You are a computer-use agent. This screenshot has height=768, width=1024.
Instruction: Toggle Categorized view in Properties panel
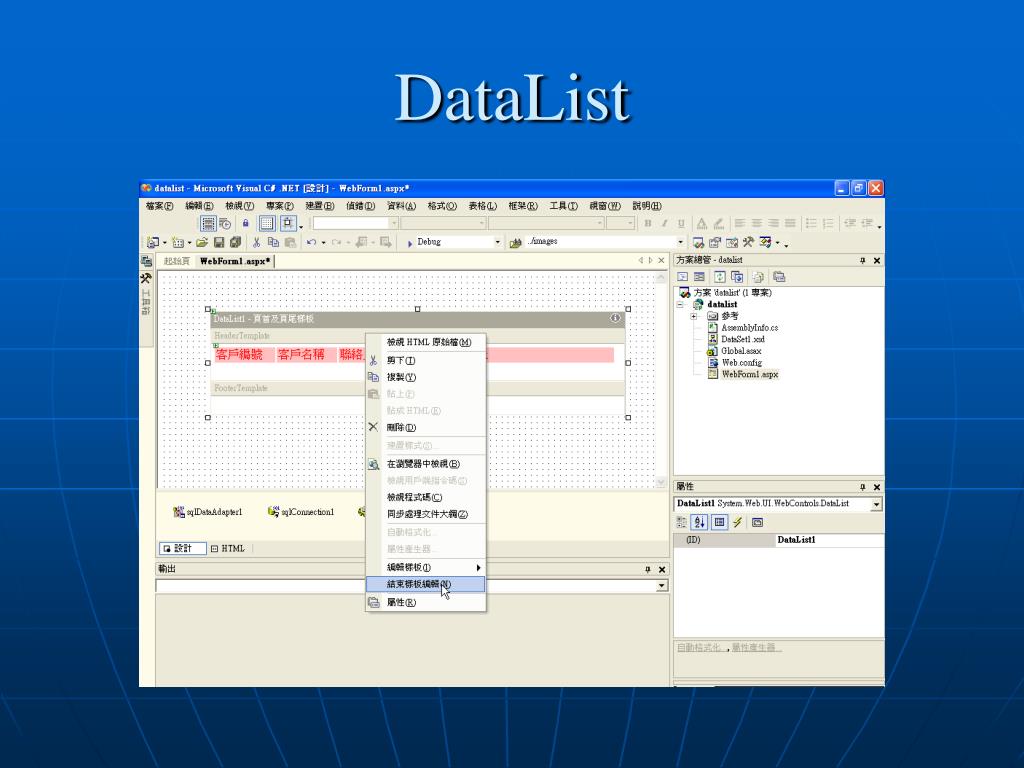click(x=681, y=522)
